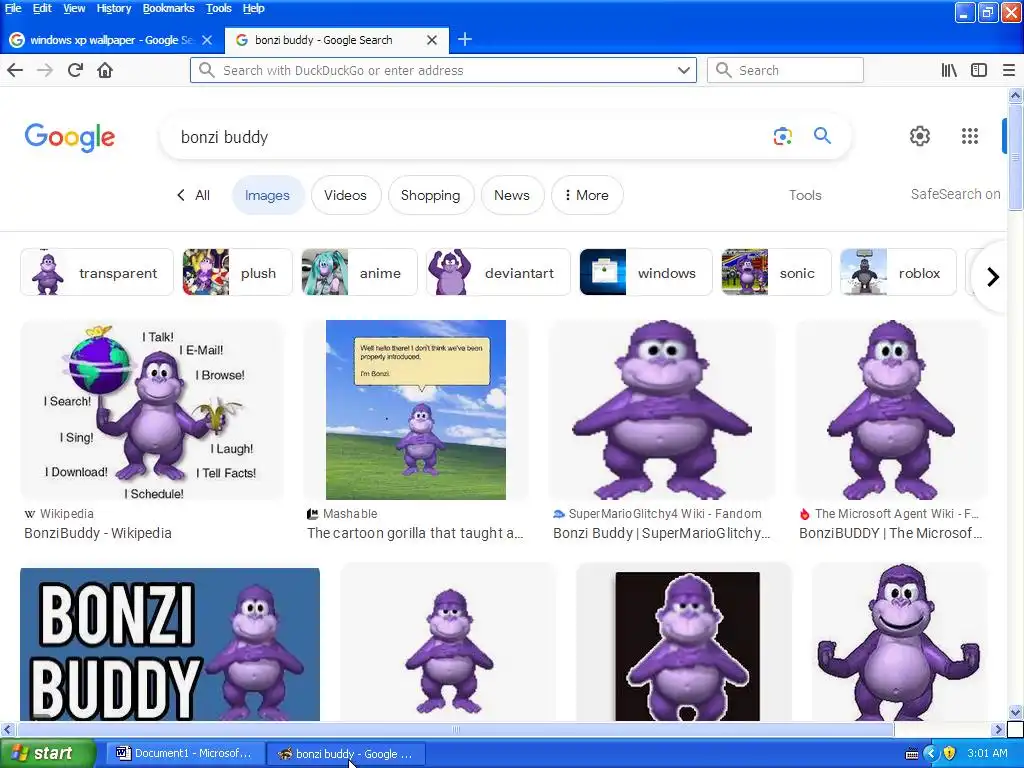Screen dimensions: 1024x768
Task: Open the Library toolbar icon
Action: click(x=949, y=70)
